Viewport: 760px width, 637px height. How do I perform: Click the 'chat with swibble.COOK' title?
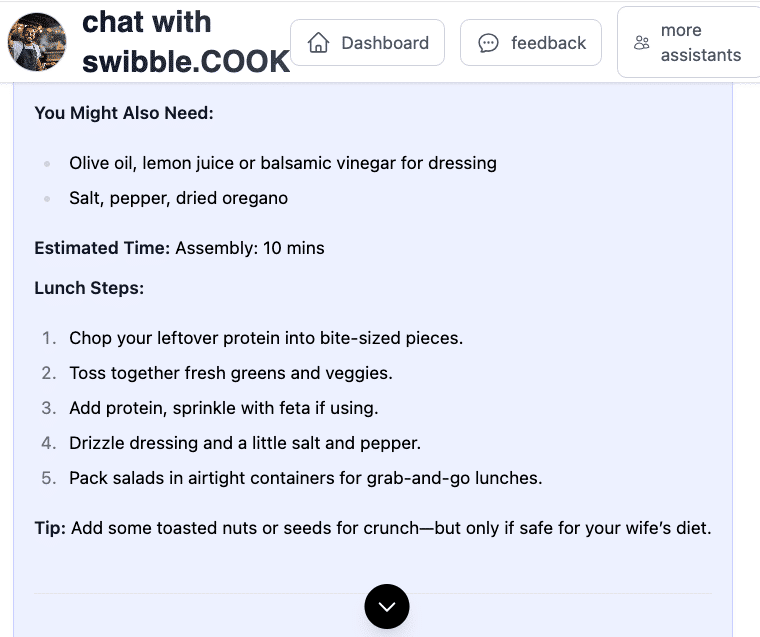coord(185,42)
